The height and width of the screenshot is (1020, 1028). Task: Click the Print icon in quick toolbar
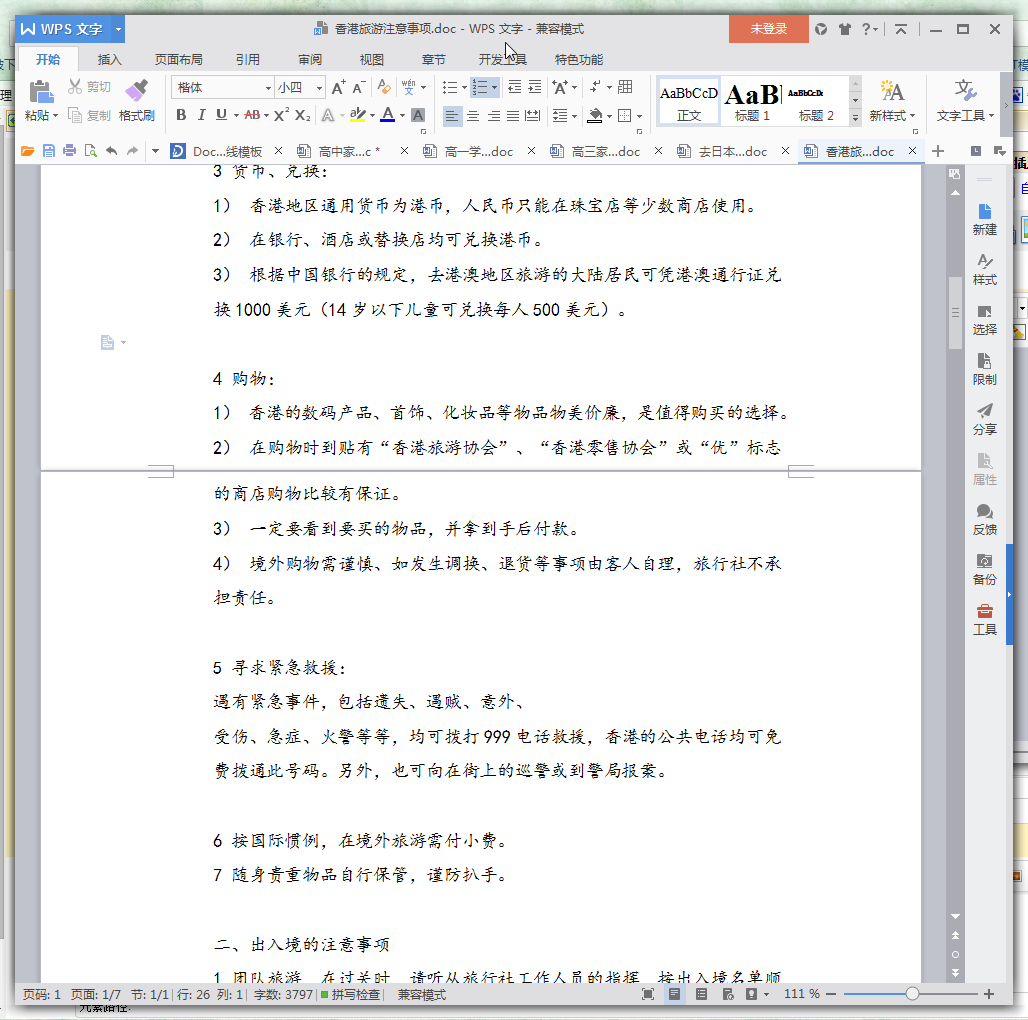point(69,151)
